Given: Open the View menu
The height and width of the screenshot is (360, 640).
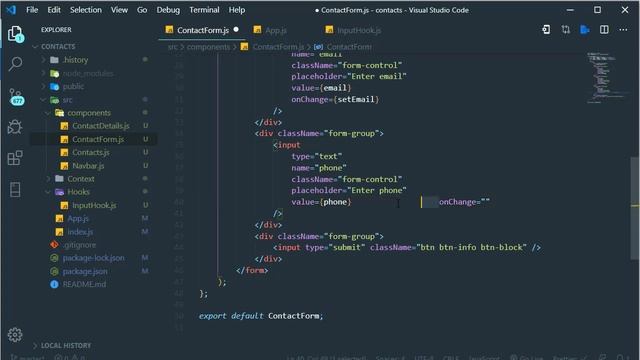Looking at the screenshot, I should coord(119,10).
